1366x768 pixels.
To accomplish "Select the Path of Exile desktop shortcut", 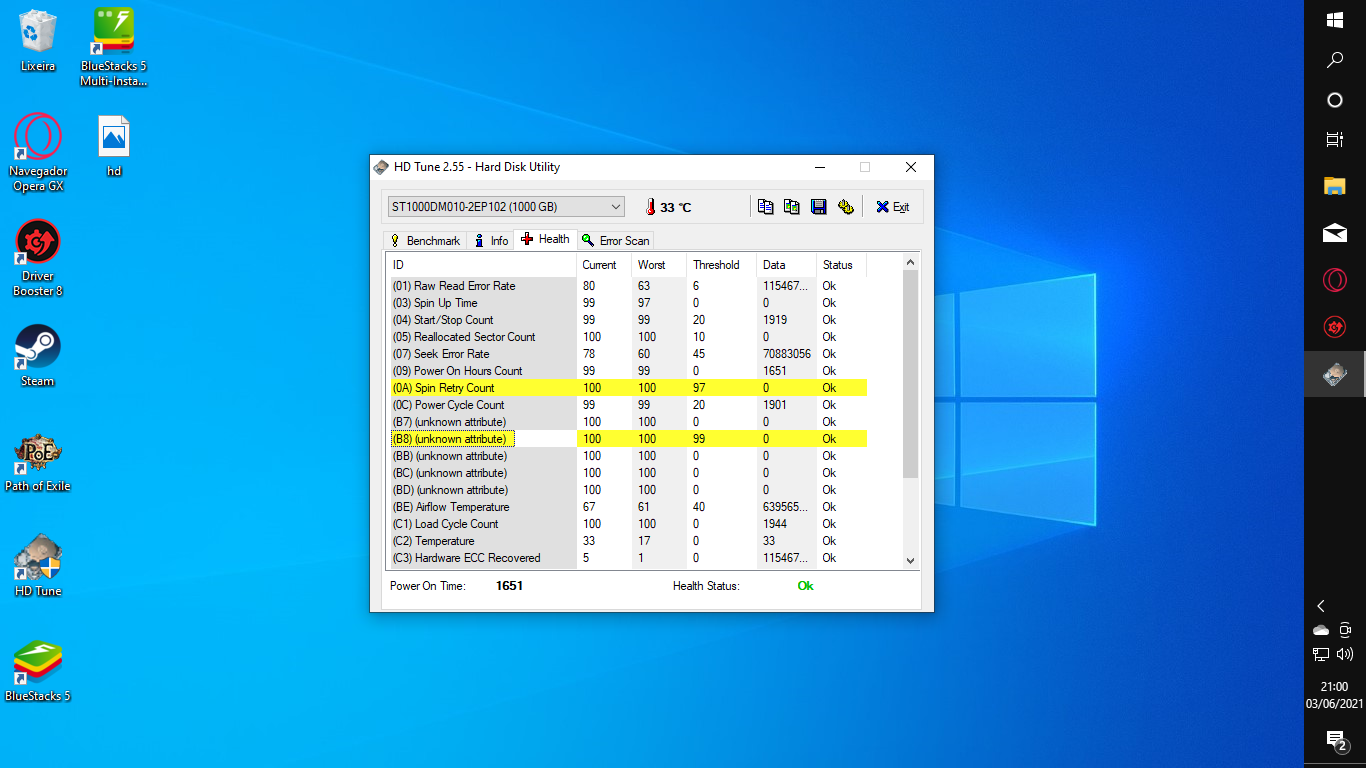I will 38,462.
